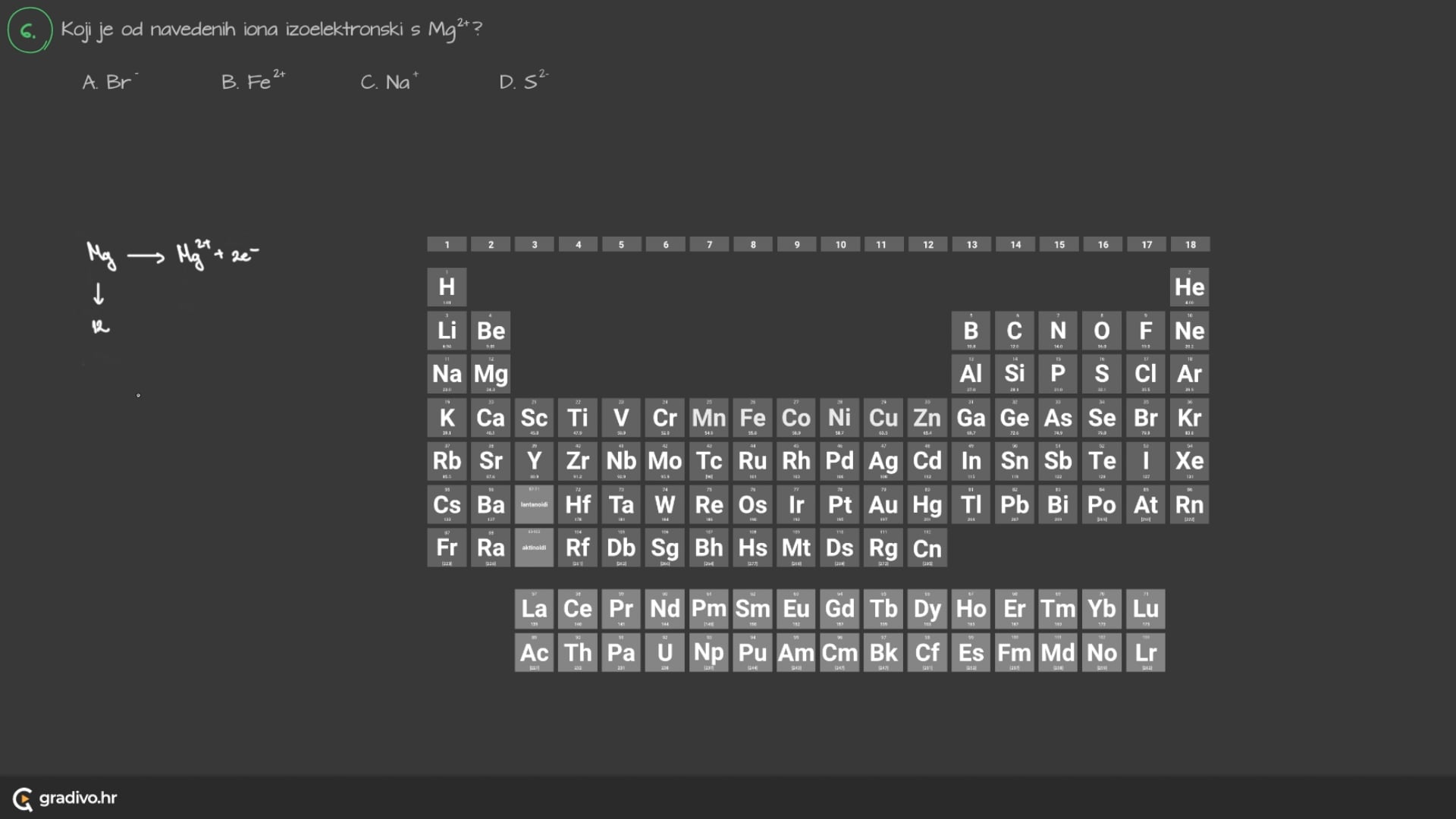This screenshot has height=819, width=1456.
Task: Choose answer option D. S²⁻
Action: (x=523, y=80)
